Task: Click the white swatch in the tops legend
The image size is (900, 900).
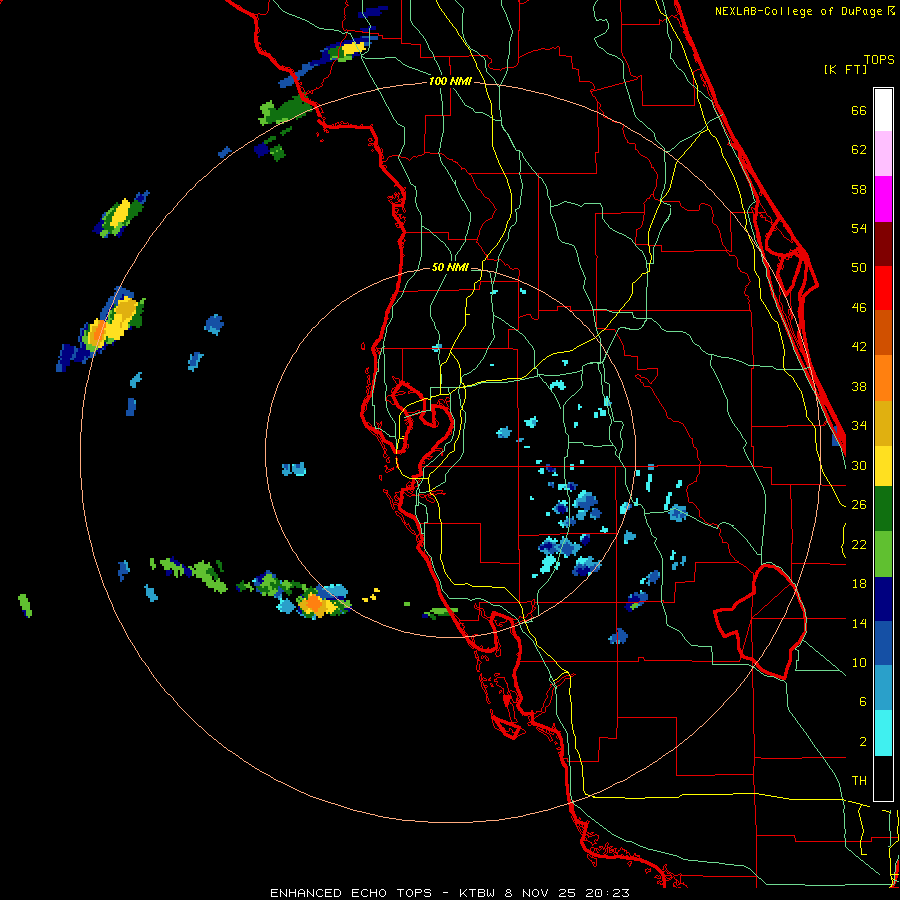Action: [x=883, y=110]
